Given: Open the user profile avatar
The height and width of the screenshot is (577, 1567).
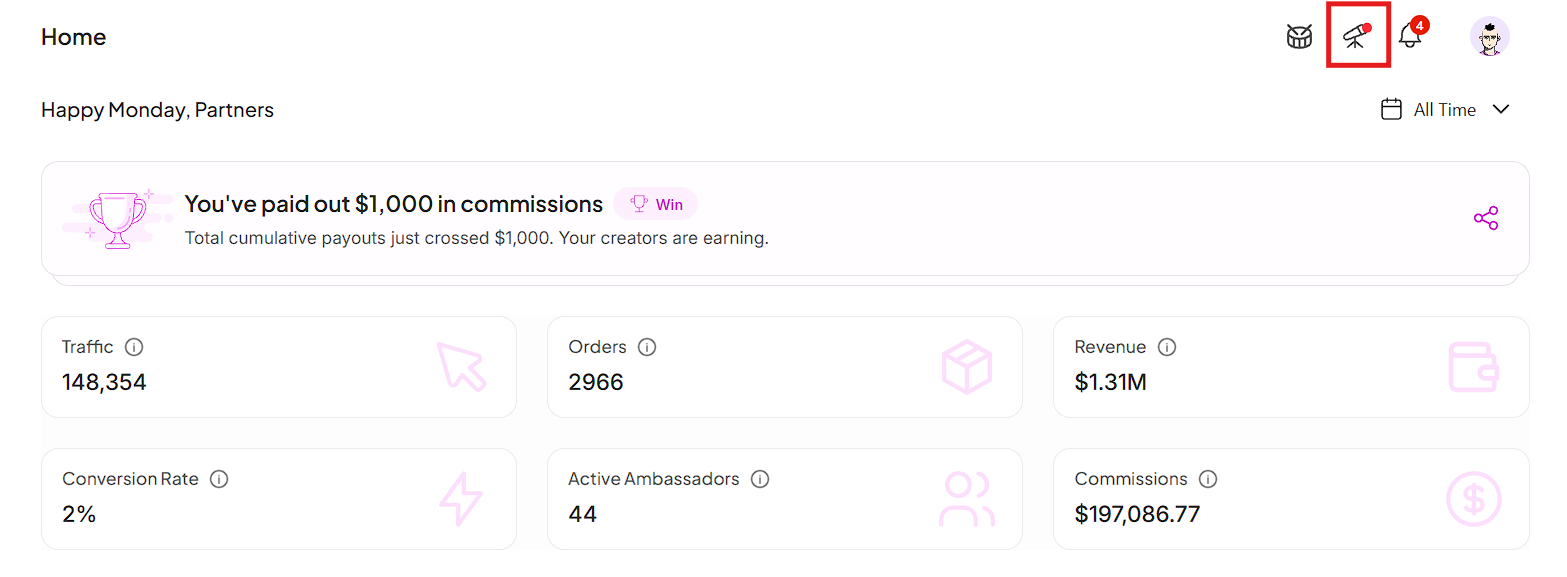Looking at the screenshot, I should [1489, 37].
